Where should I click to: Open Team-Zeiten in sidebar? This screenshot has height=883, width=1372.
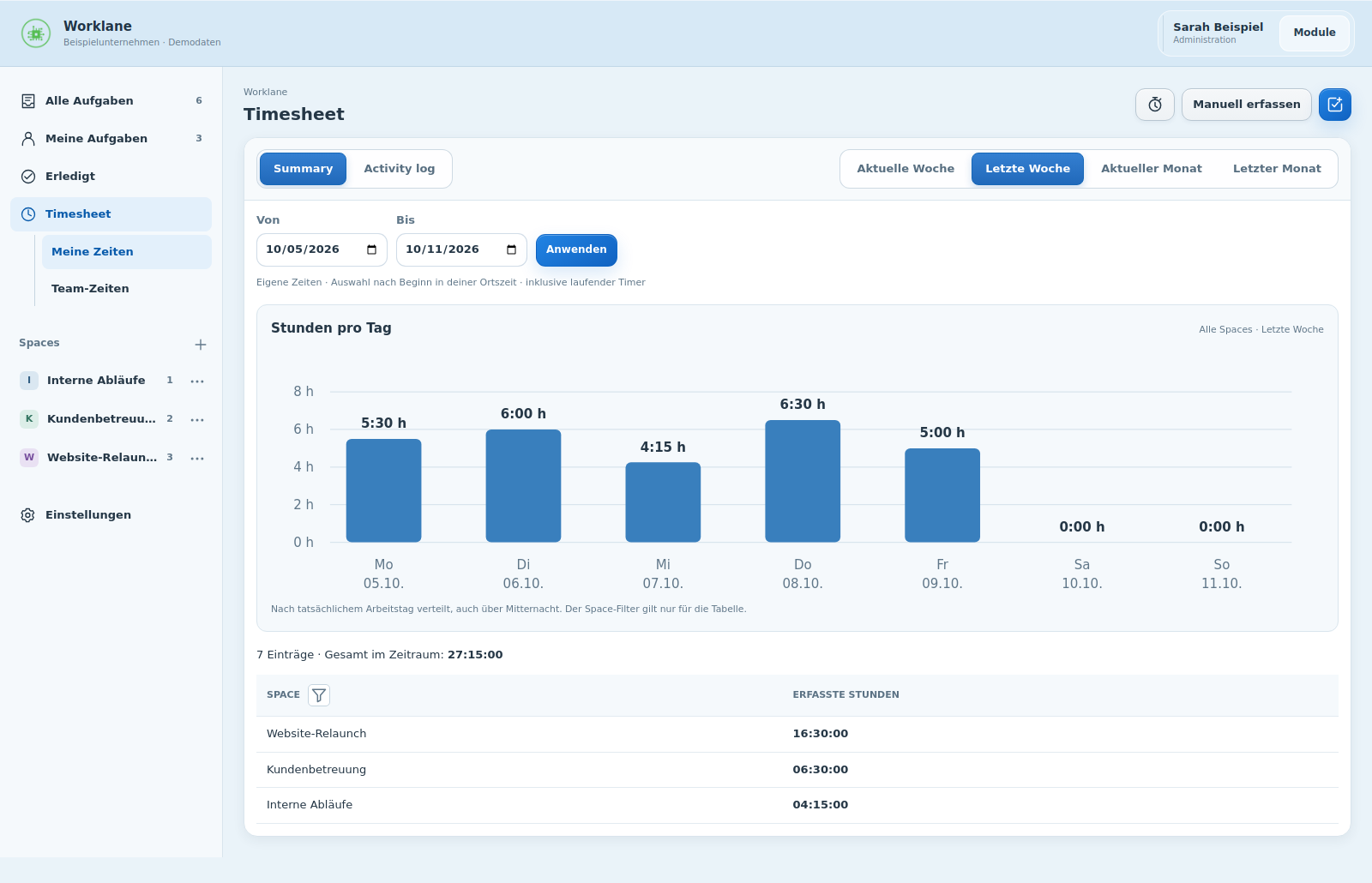[x=127, y=289]
